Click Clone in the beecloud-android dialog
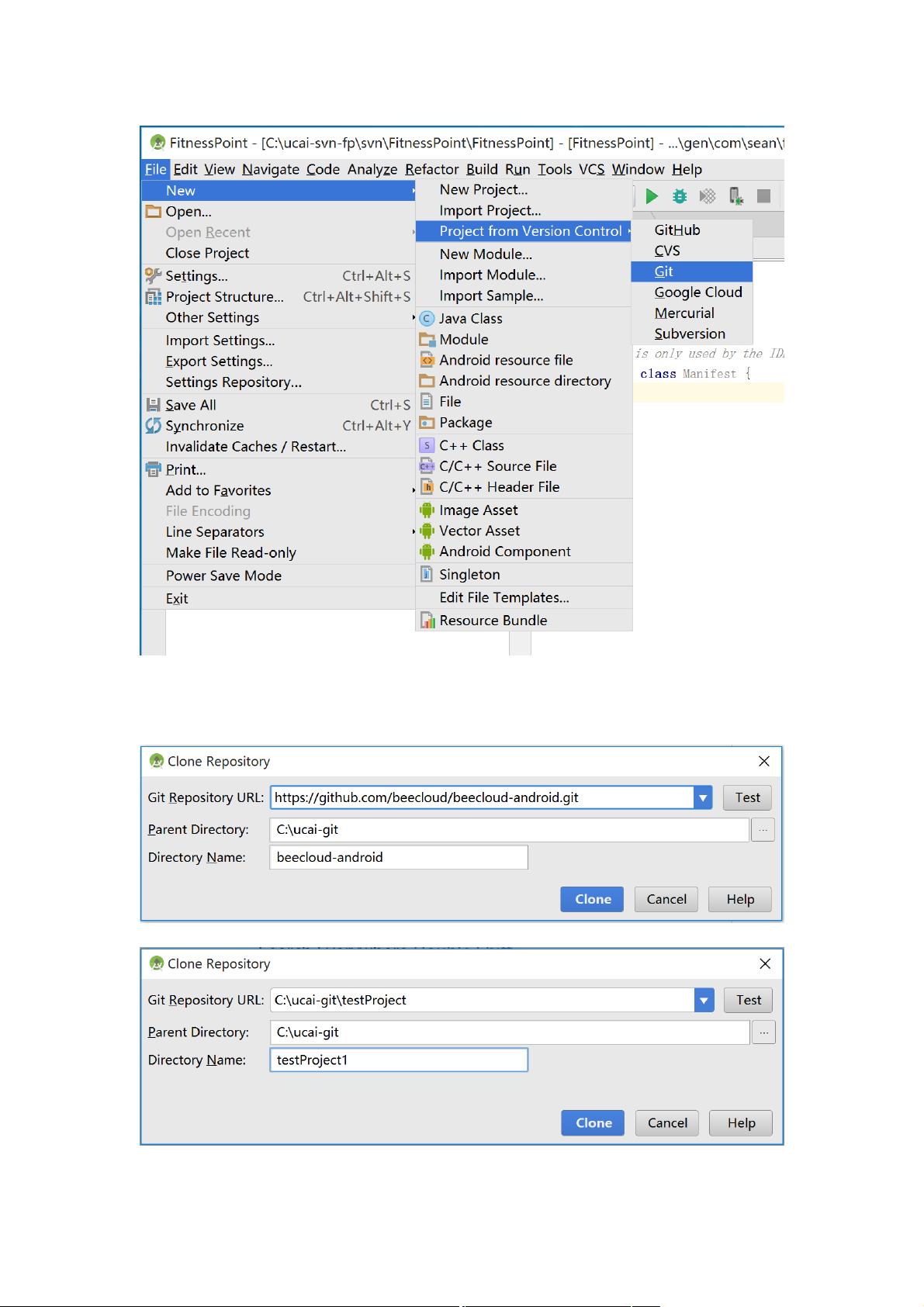This screenshot has width=924, height=1307. 593,899
